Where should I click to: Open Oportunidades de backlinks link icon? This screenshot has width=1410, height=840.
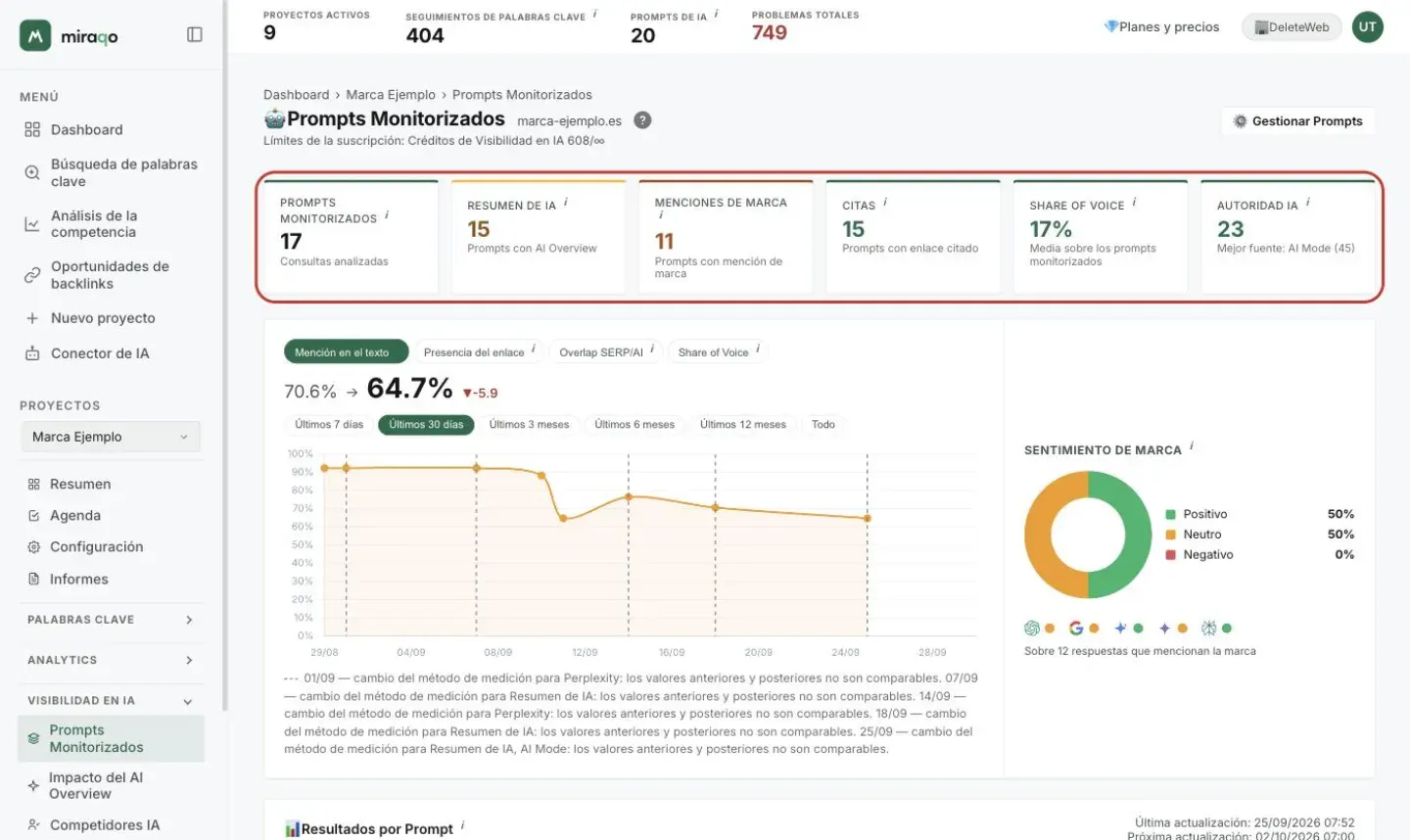tap(32, 275)
